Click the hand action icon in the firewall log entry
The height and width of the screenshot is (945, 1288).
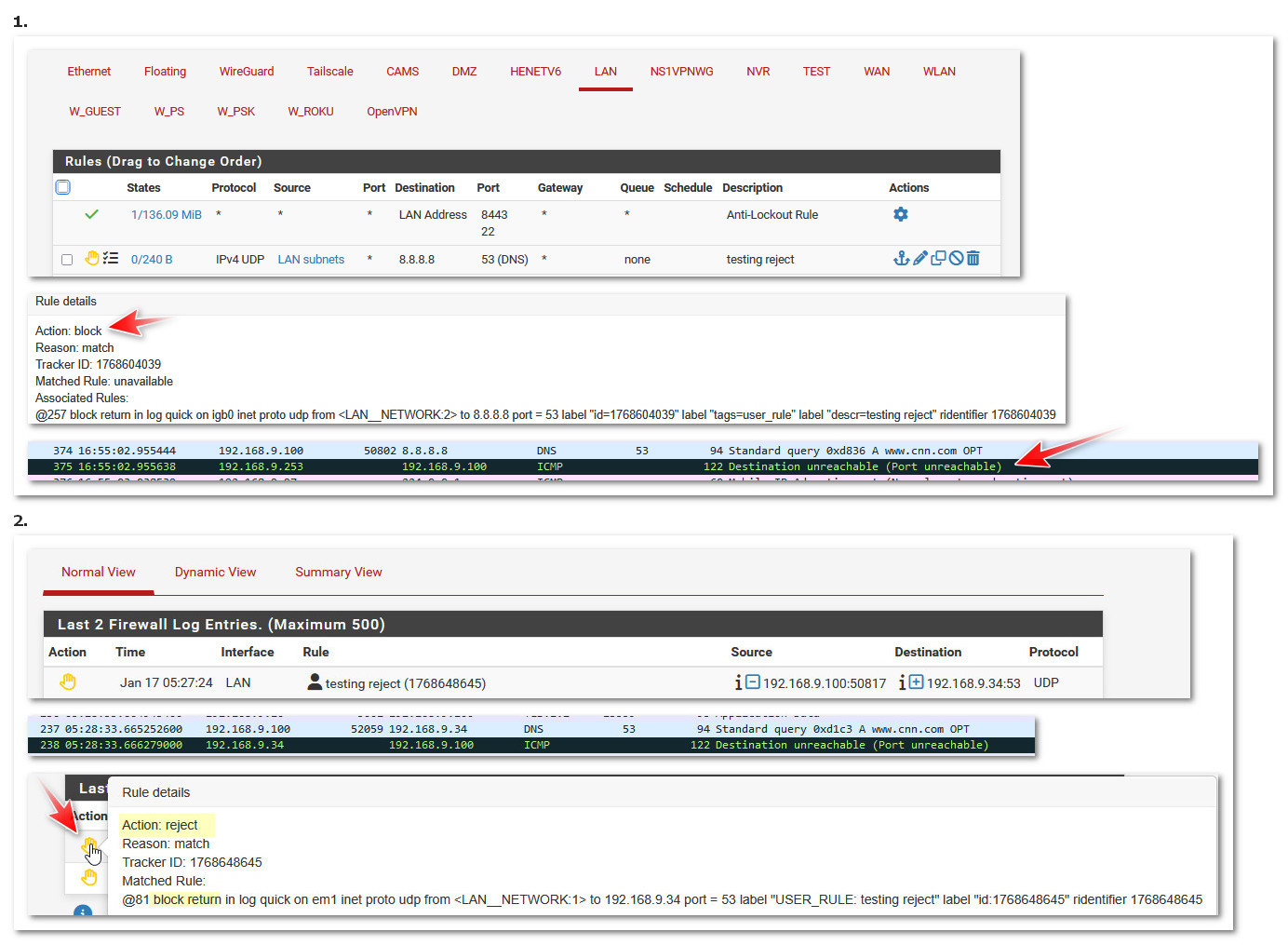click(68, 682)
